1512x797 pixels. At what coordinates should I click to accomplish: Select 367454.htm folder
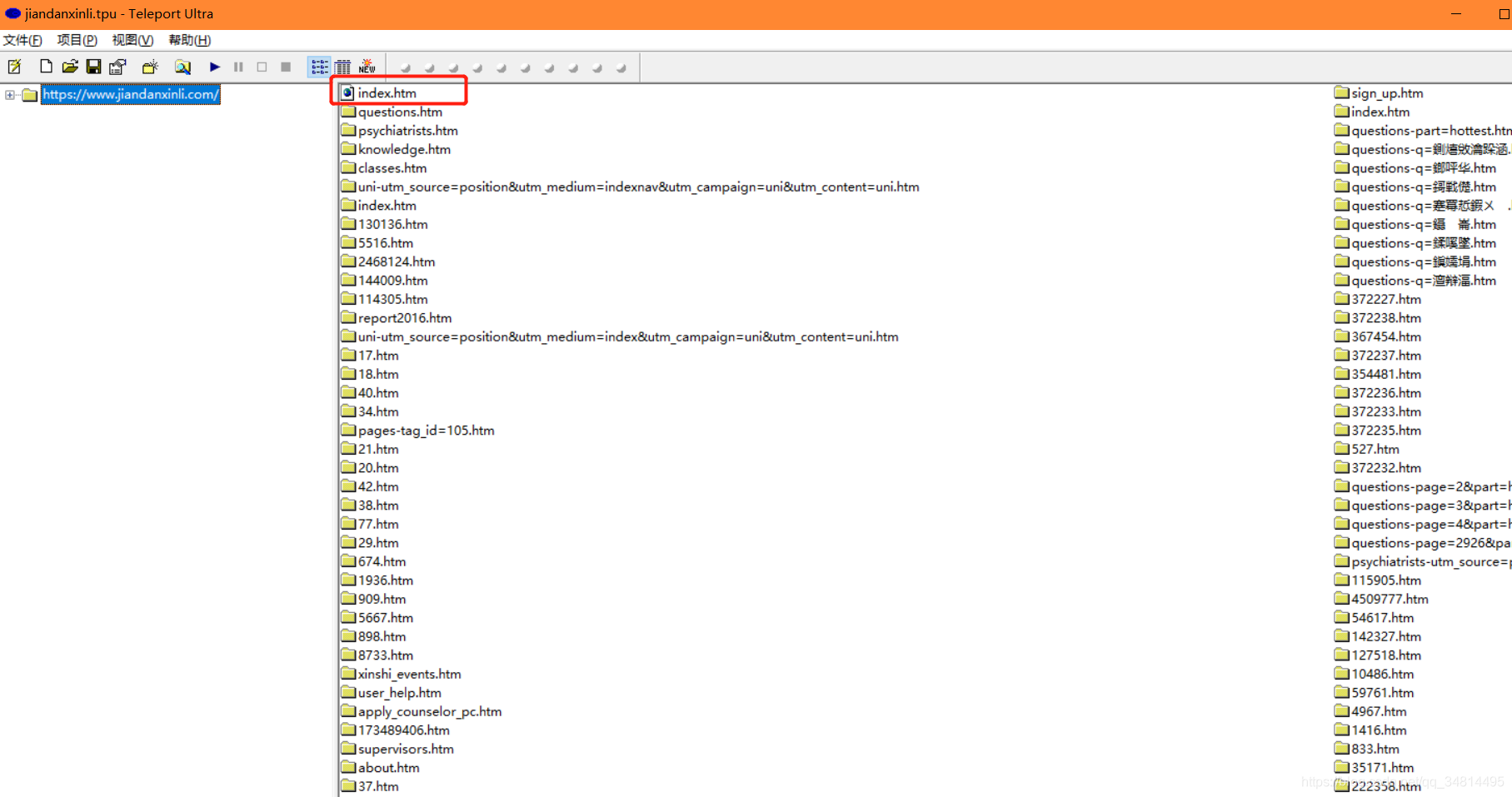point(1386,336)
